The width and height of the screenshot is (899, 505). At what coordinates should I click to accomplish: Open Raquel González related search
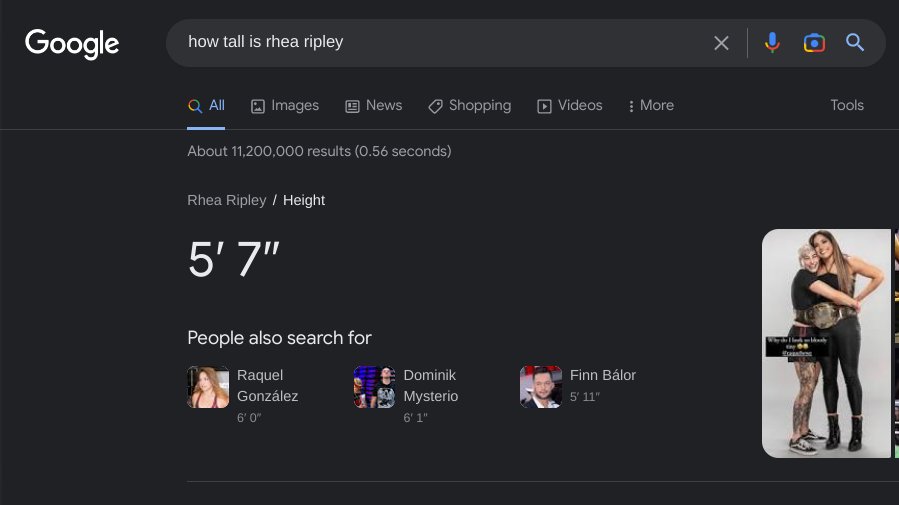tap(243, 396)
